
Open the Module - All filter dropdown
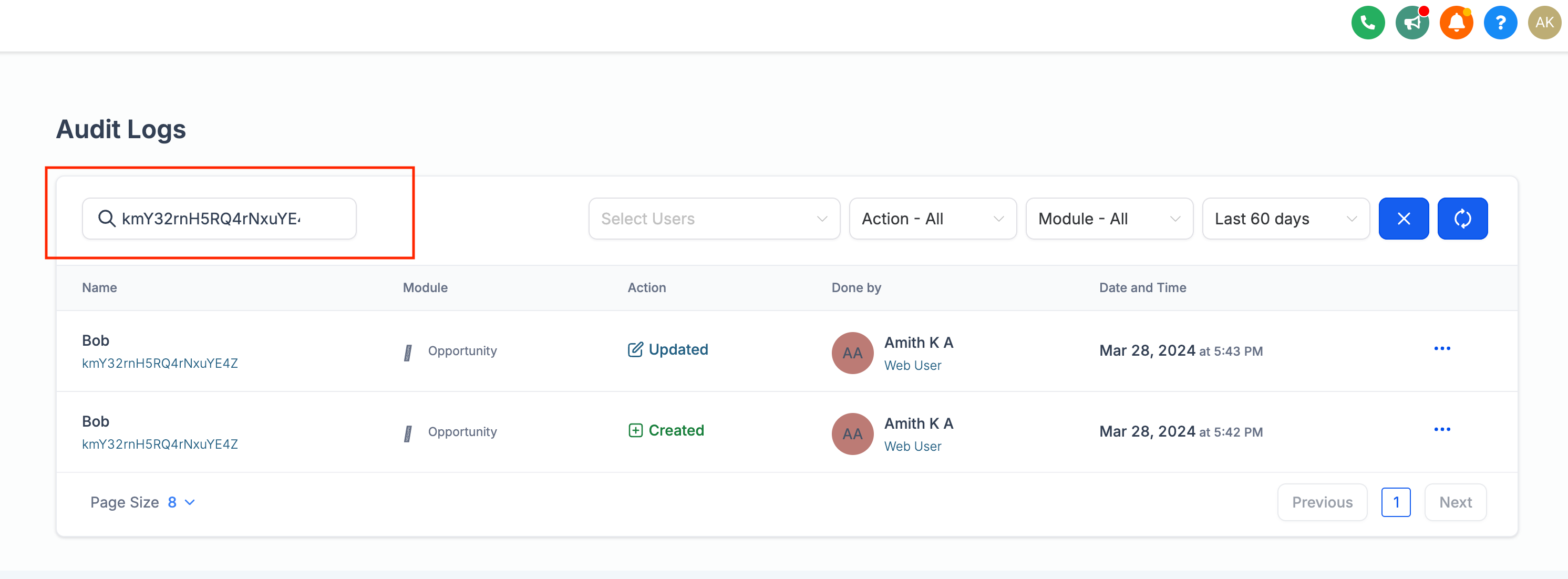[1108, 219]
